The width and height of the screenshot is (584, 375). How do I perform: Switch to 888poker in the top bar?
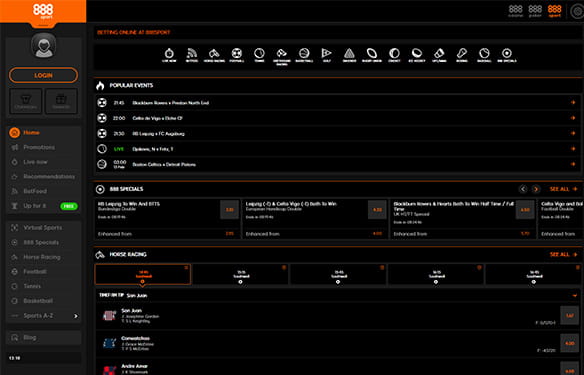pyautogui.click(x=535, y=11)
